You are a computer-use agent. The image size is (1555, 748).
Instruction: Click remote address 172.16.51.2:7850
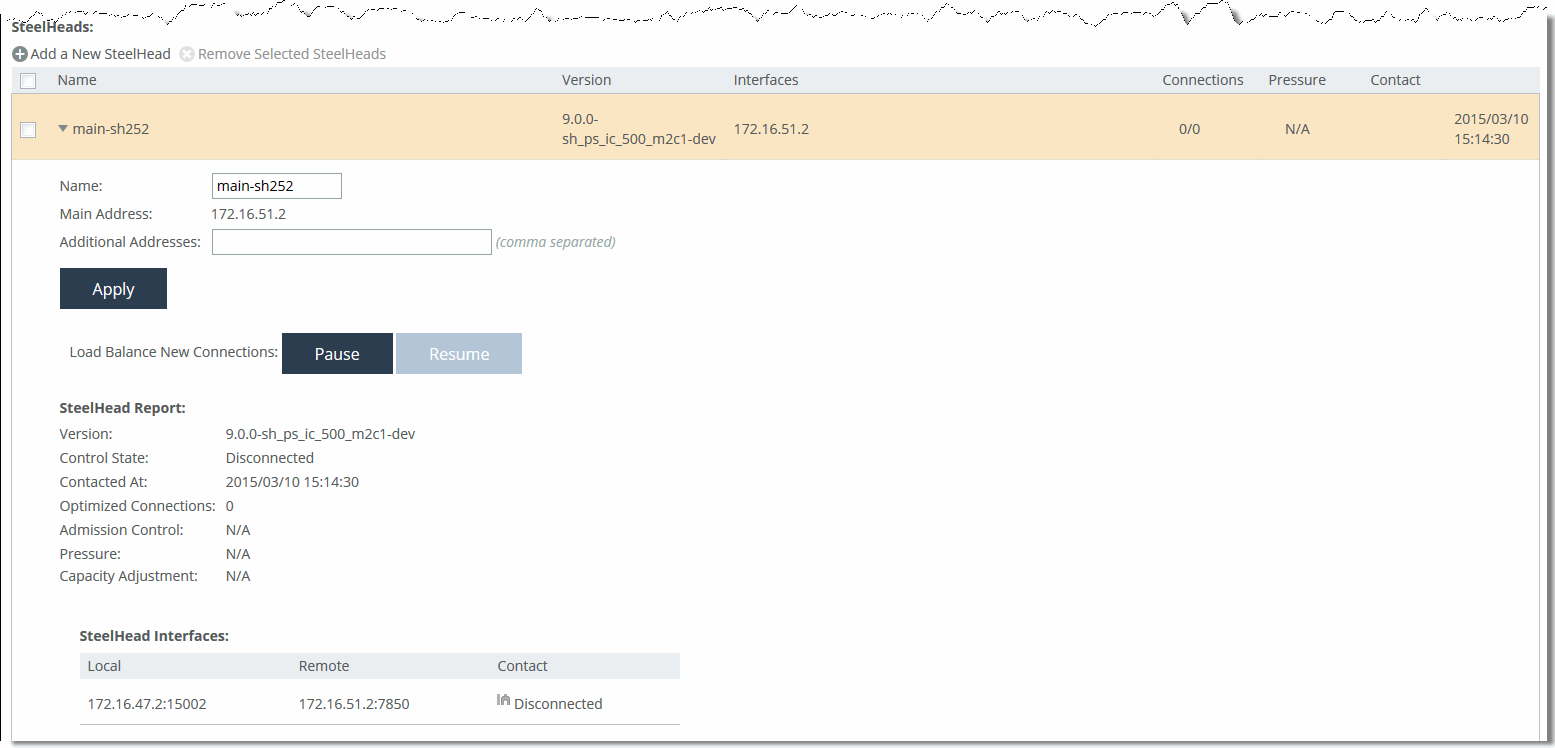354,704
